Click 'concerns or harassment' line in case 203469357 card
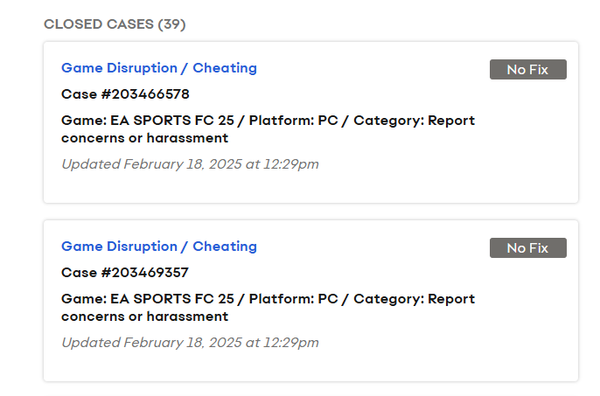Image resolution: width=600 pixels, height=396 pixels. 145,316
